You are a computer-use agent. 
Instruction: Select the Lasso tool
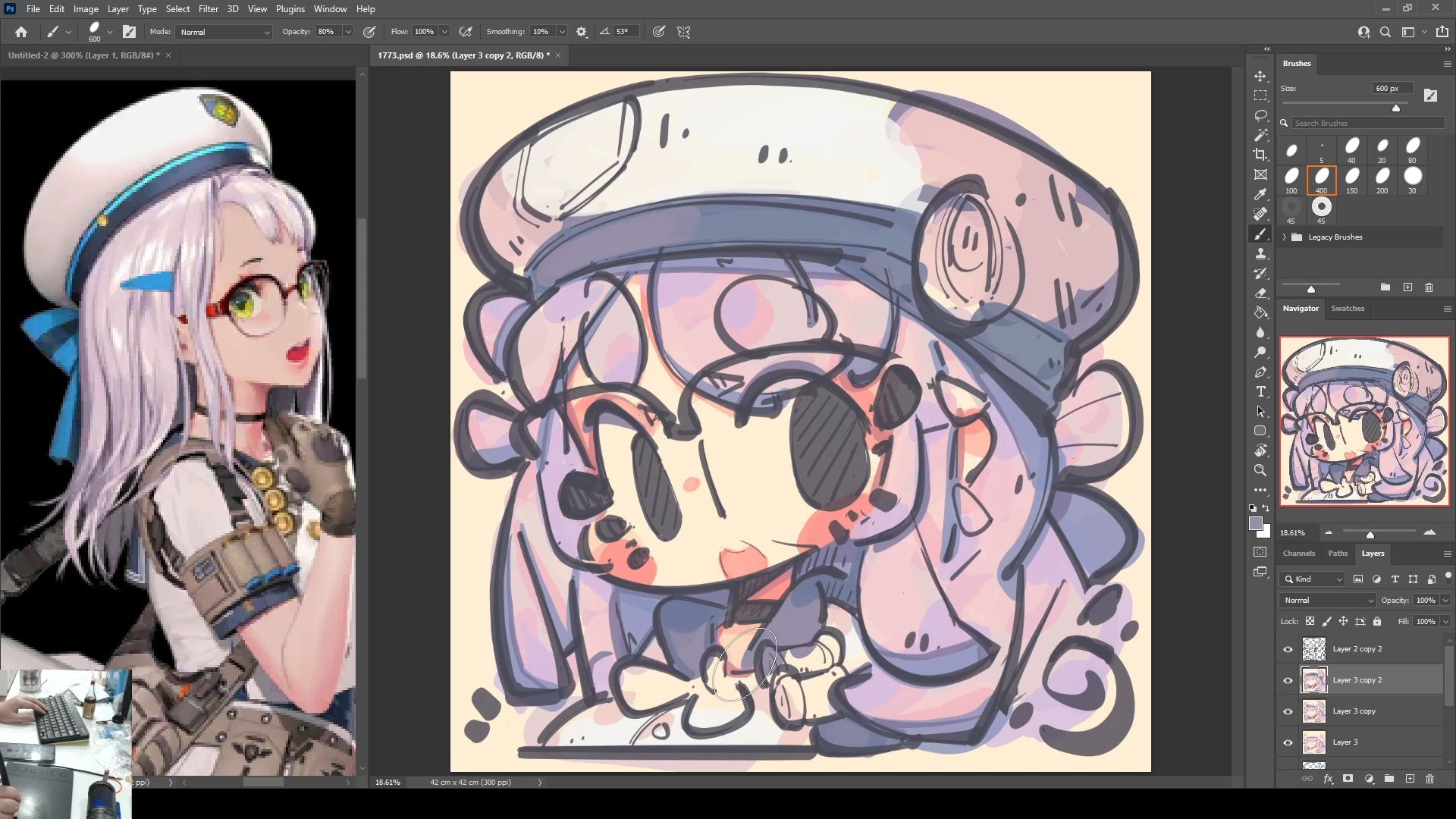[x=1260, y=116]
